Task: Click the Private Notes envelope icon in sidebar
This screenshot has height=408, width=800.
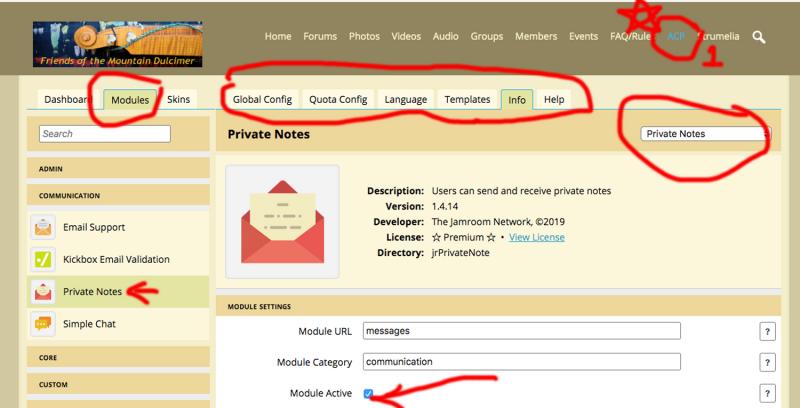Action: pos(43,292)
